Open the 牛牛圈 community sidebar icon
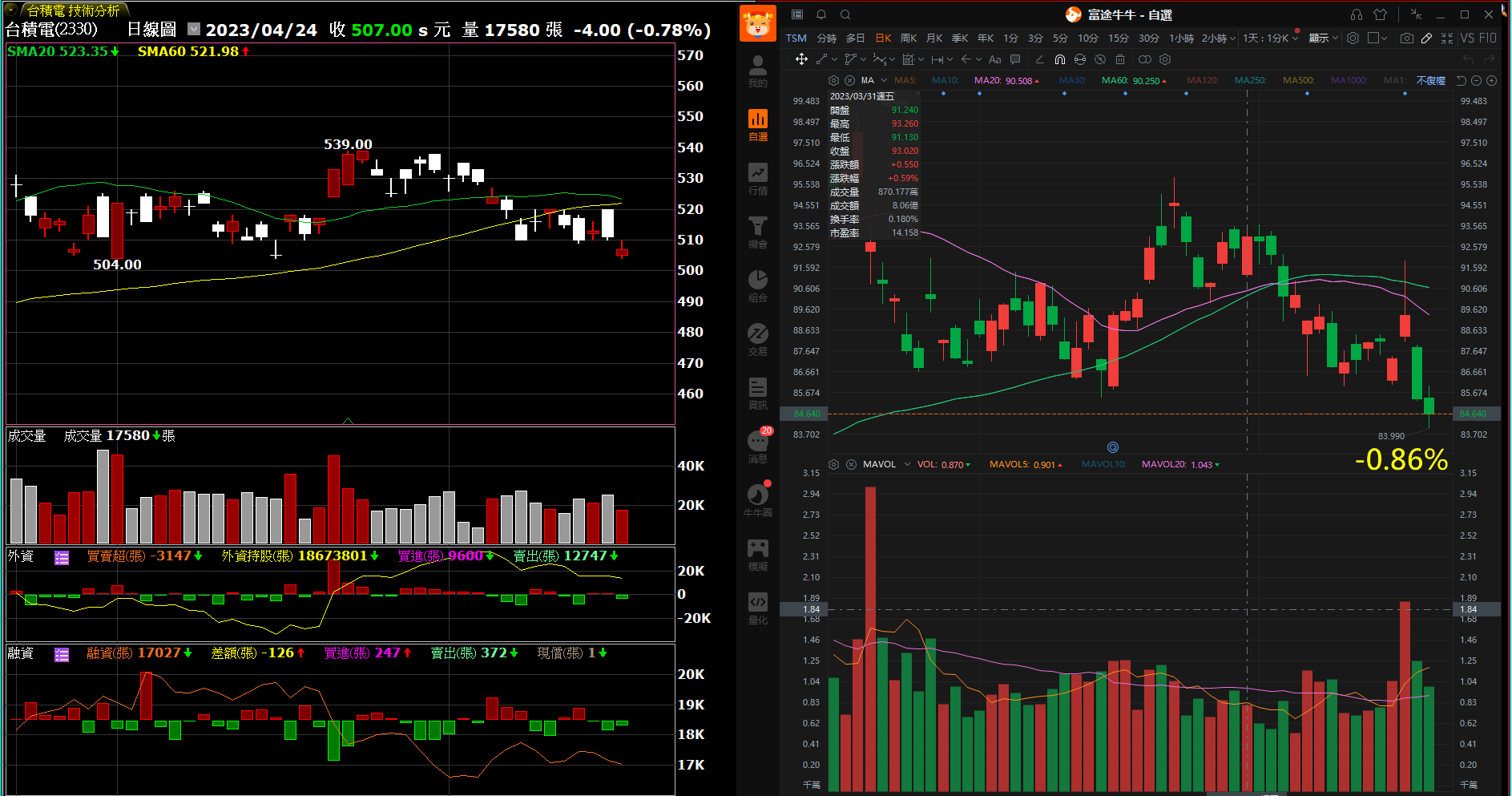 [x=757, y=500]
